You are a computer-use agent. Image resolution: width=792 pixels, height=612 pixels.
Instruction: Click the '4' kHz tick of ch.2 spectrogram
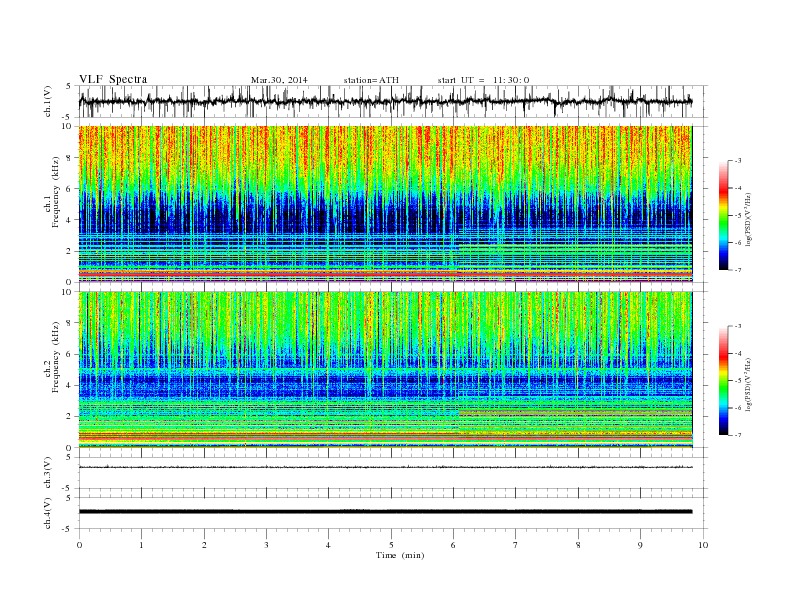click(x=70, y=385)
